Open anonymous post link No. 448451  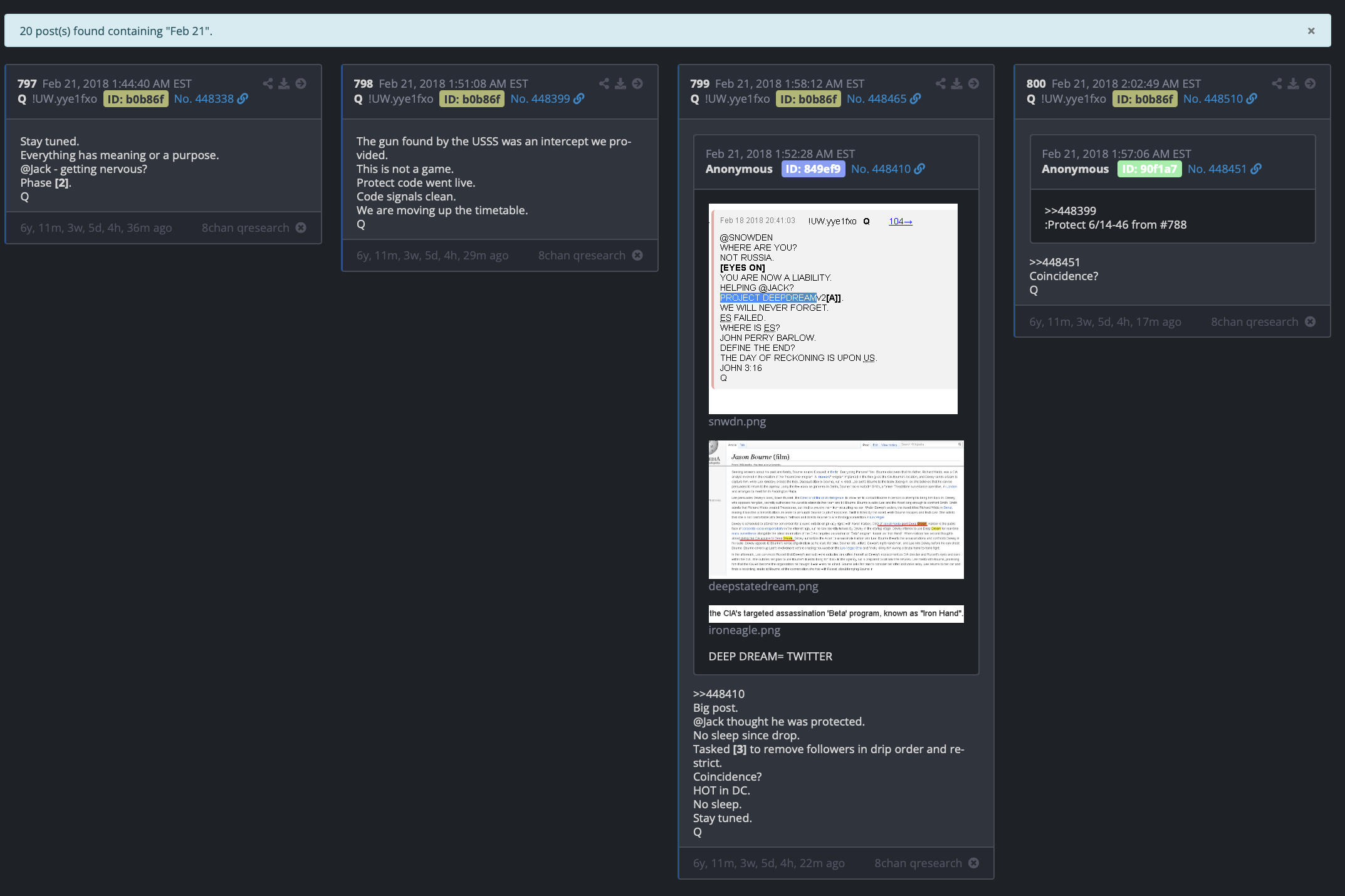[1217, 169]
